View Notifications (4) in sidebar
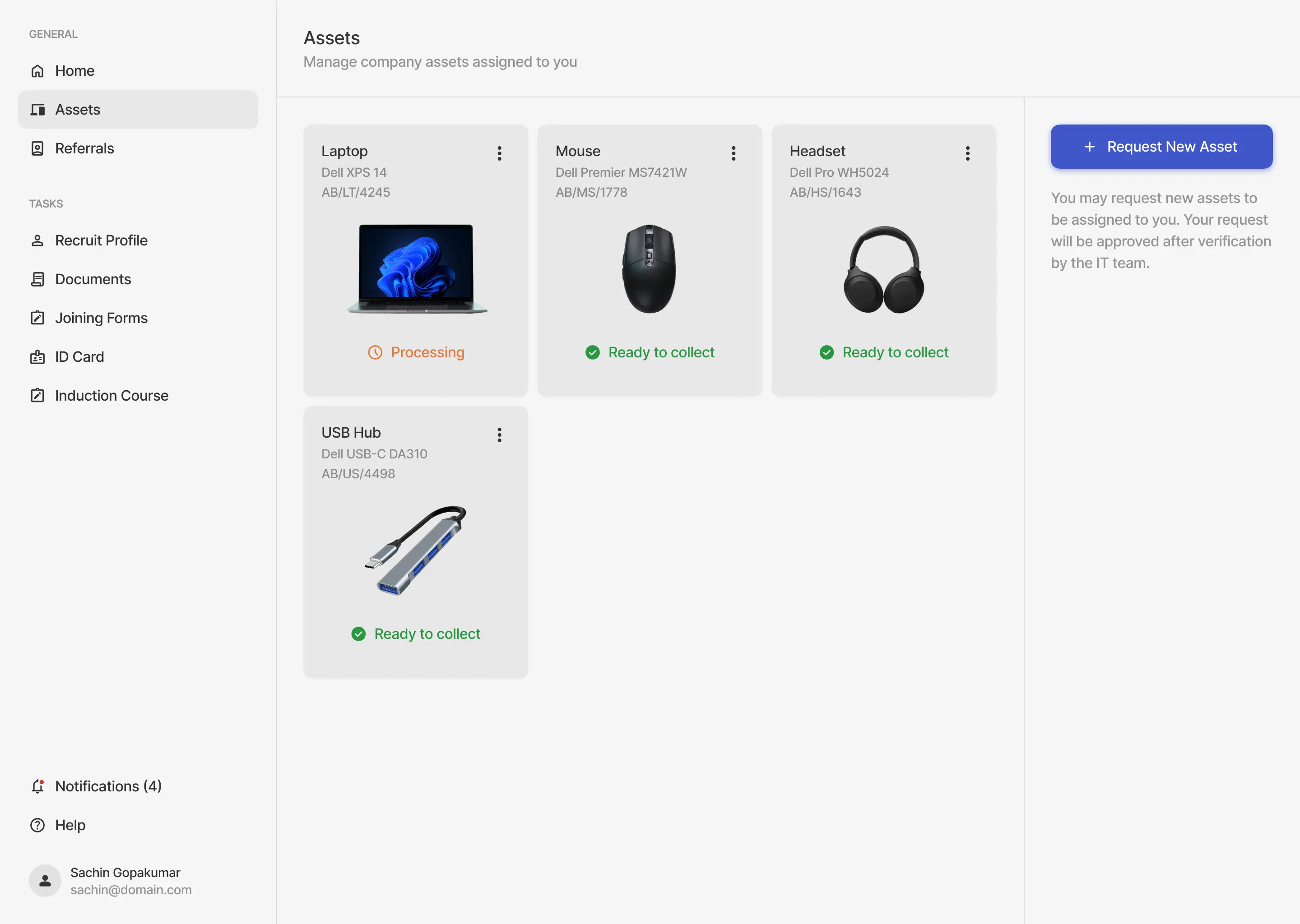The height and width of the screenshot is (924, 1300). (138, 786)
